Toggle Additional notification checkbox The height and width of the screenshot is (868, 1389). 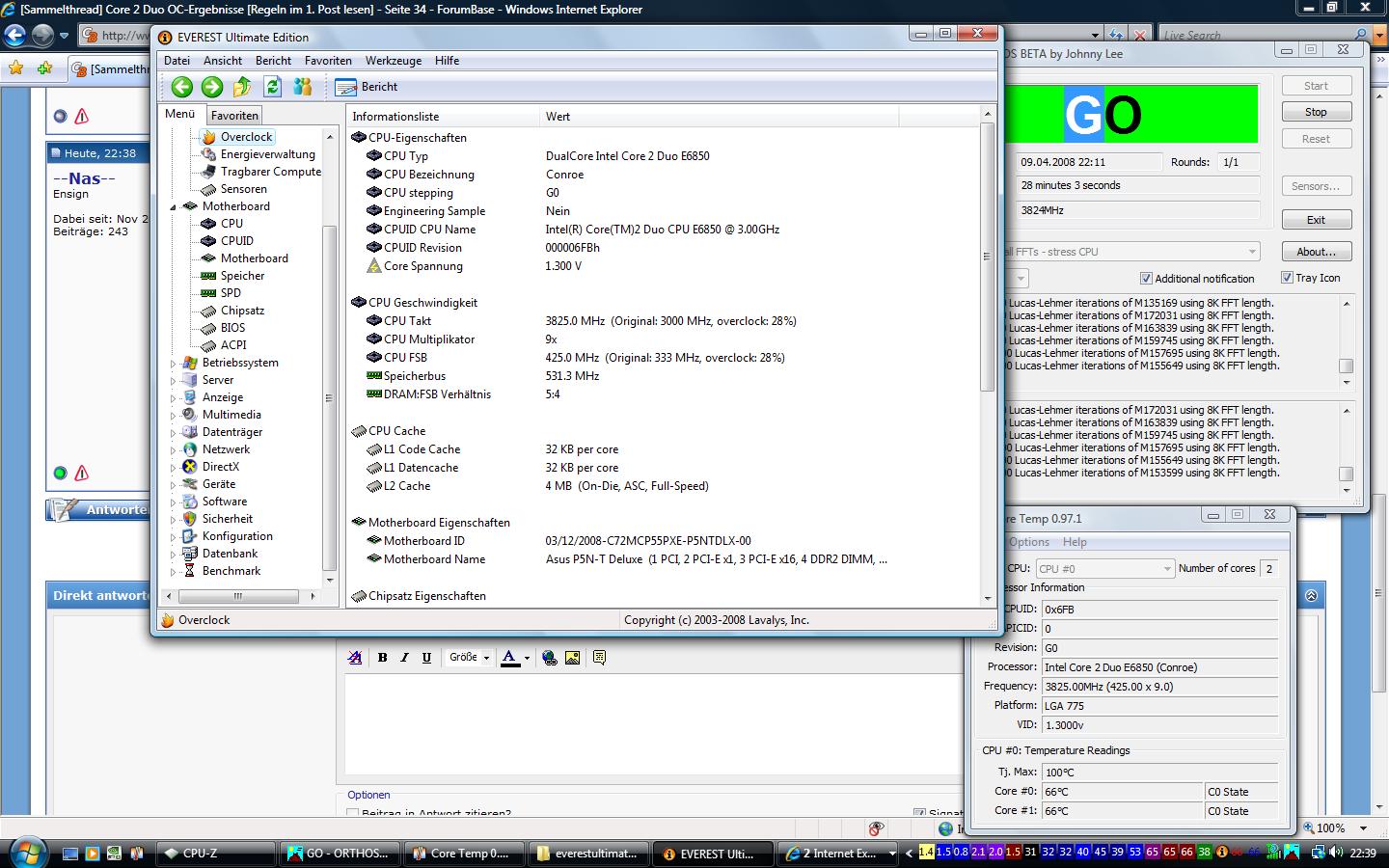coord(1146,279)
